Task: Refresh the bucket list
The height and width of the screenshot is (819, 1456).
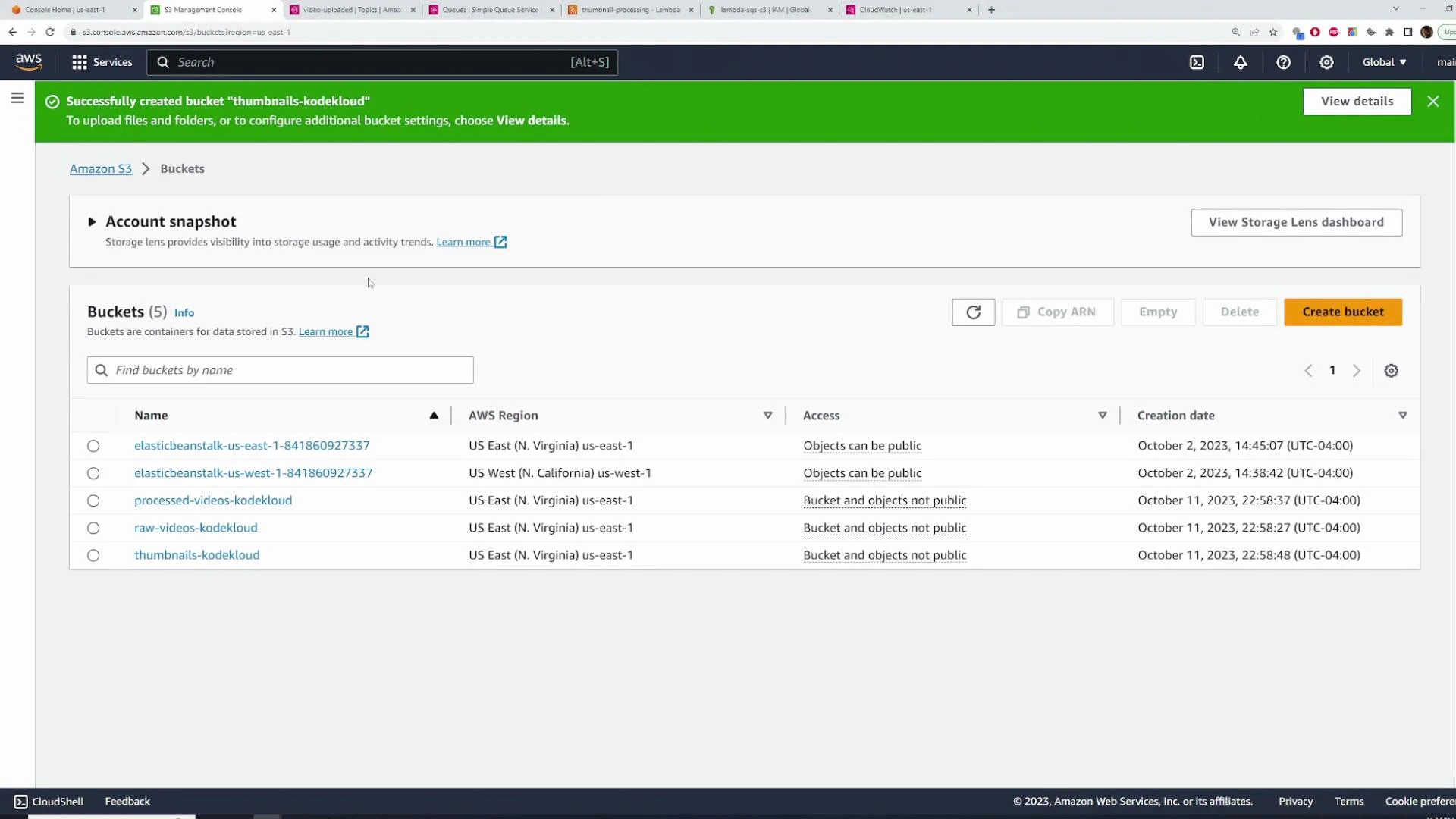Action: (973, 312)
